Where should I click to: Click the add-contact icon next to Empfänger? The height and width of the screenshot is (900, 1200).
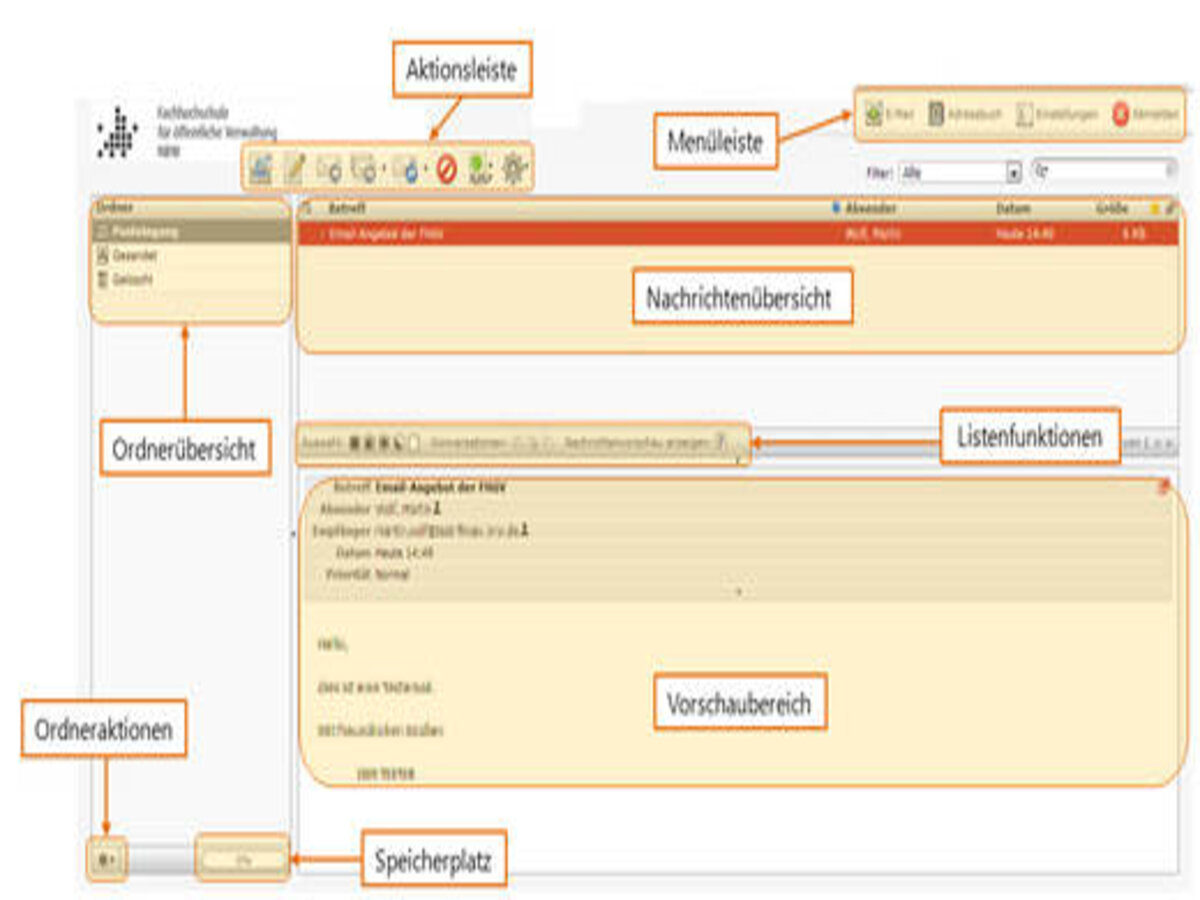pos(524,530)
